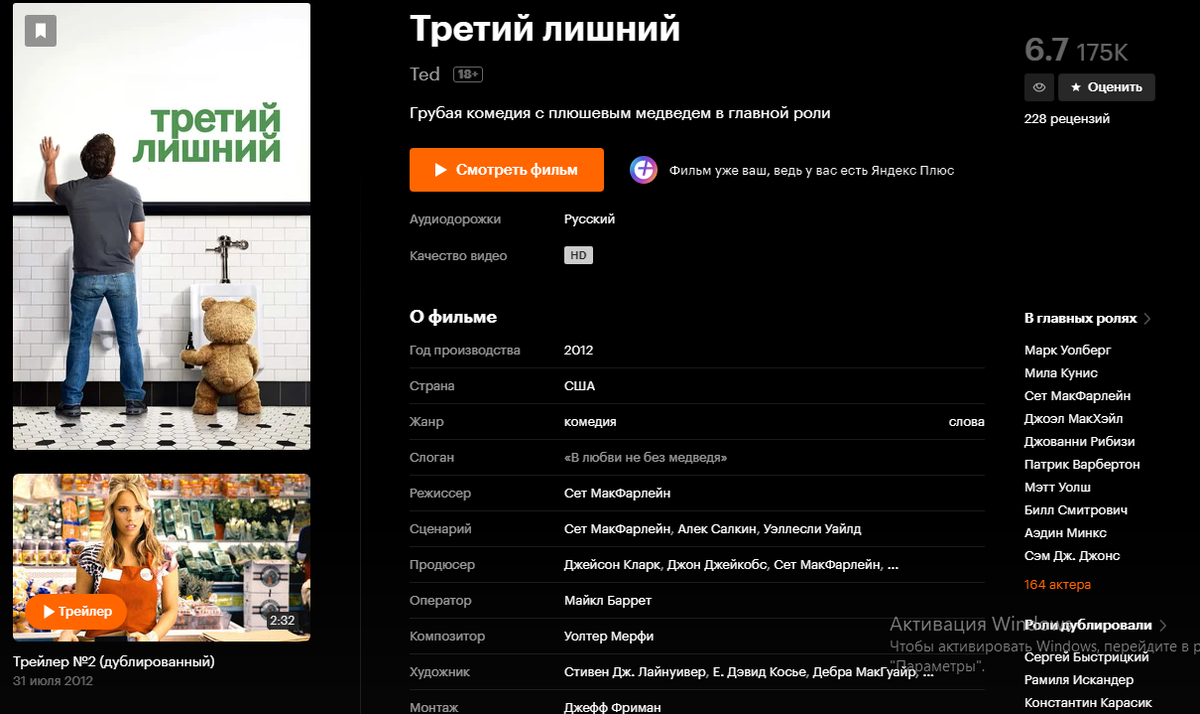This screenshot has height=714, width=1200.
Task: Show more producers via the ellipsis
Action: tap(893, 565)
